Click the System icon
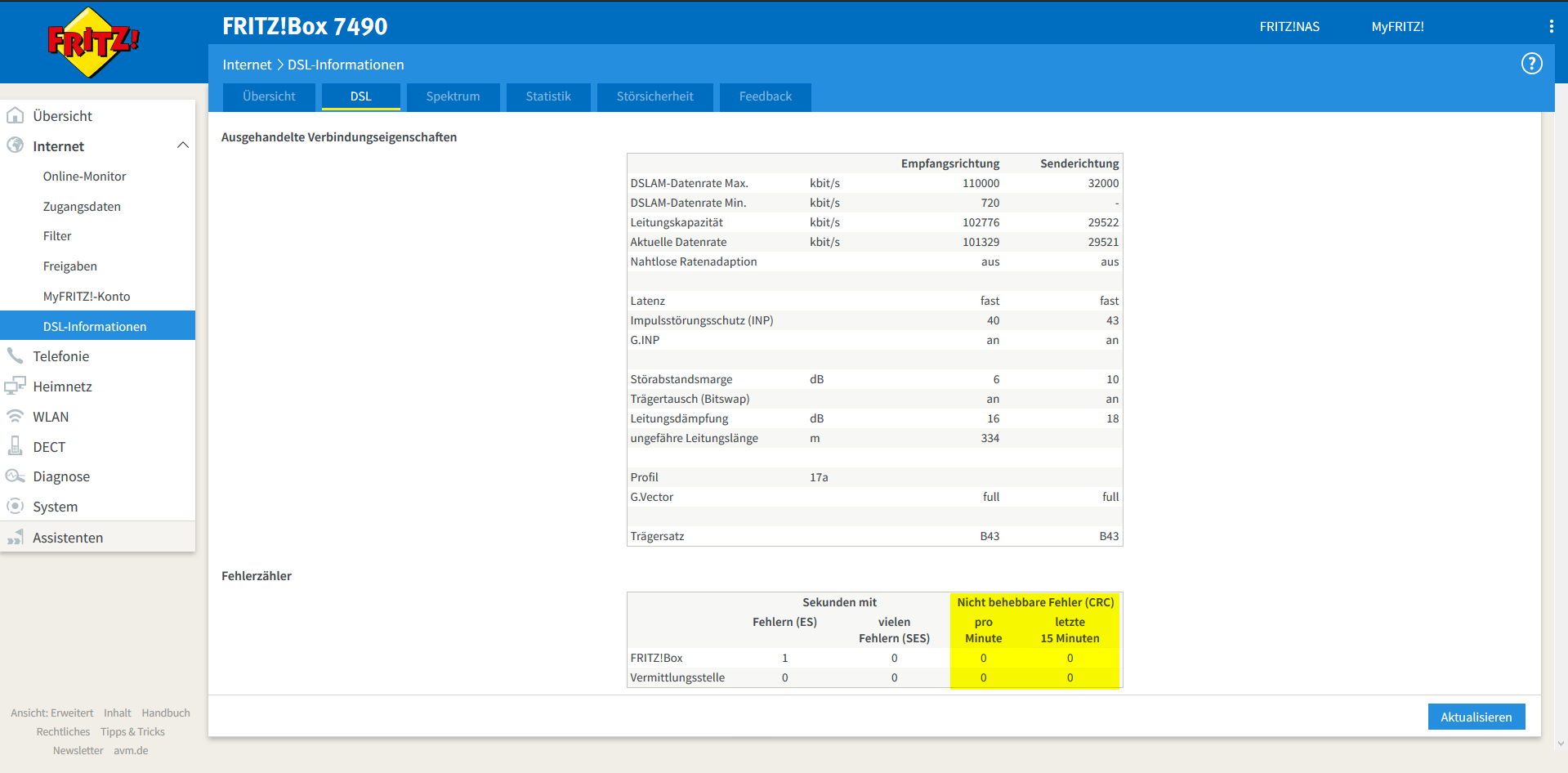 tap(16, 506)
